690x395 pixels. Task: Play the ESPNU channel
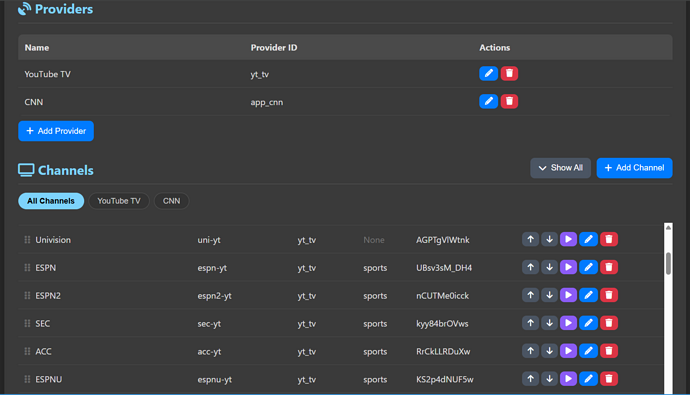[568, 379]
